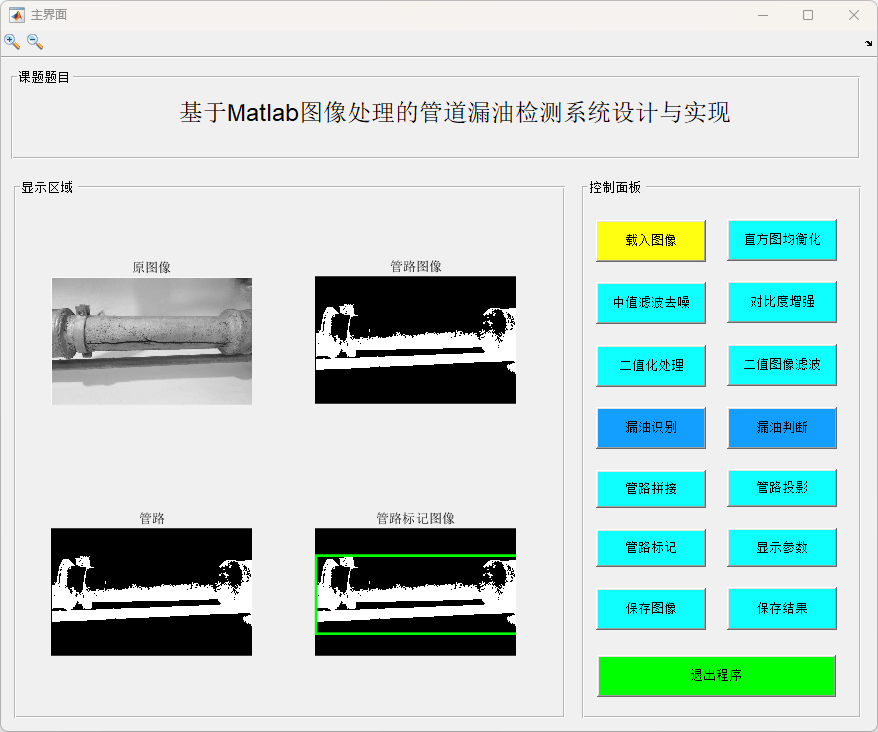Screen dimensions: 878x732
Task: Click the MATLAB logo in title bar
Action: [17, 15]
